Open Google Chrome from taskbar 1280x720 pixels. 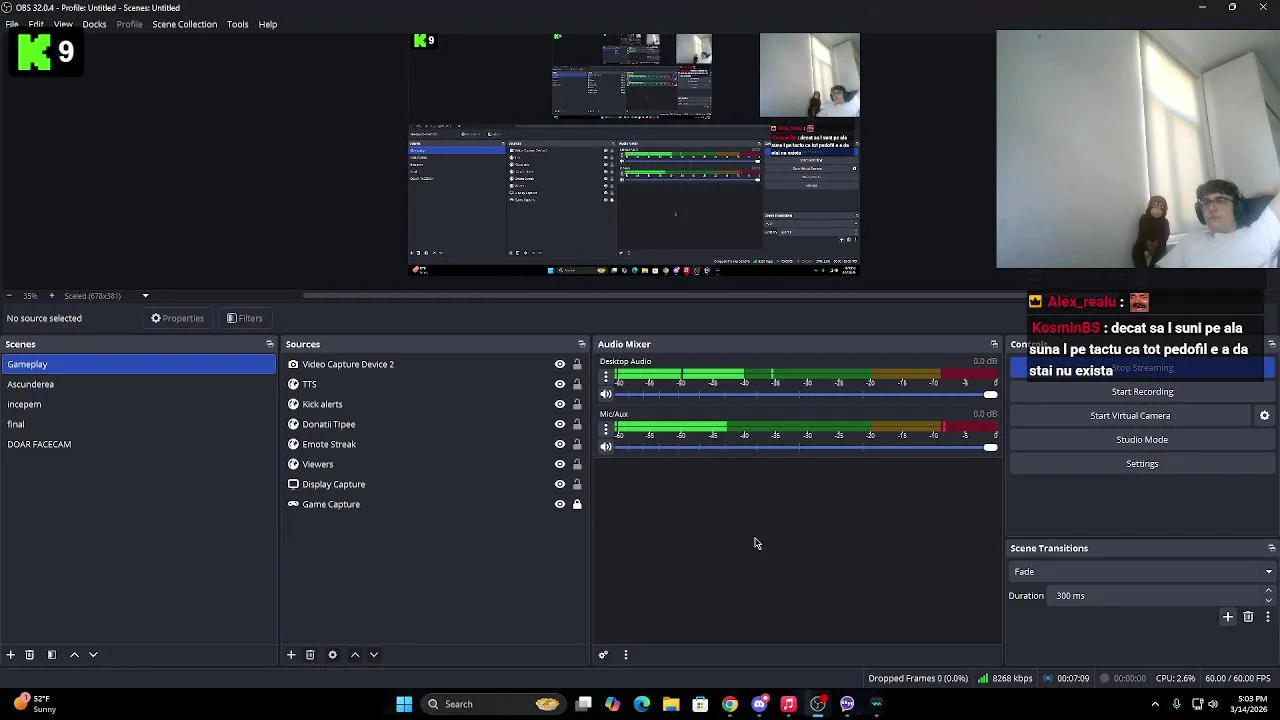[730, 704]
